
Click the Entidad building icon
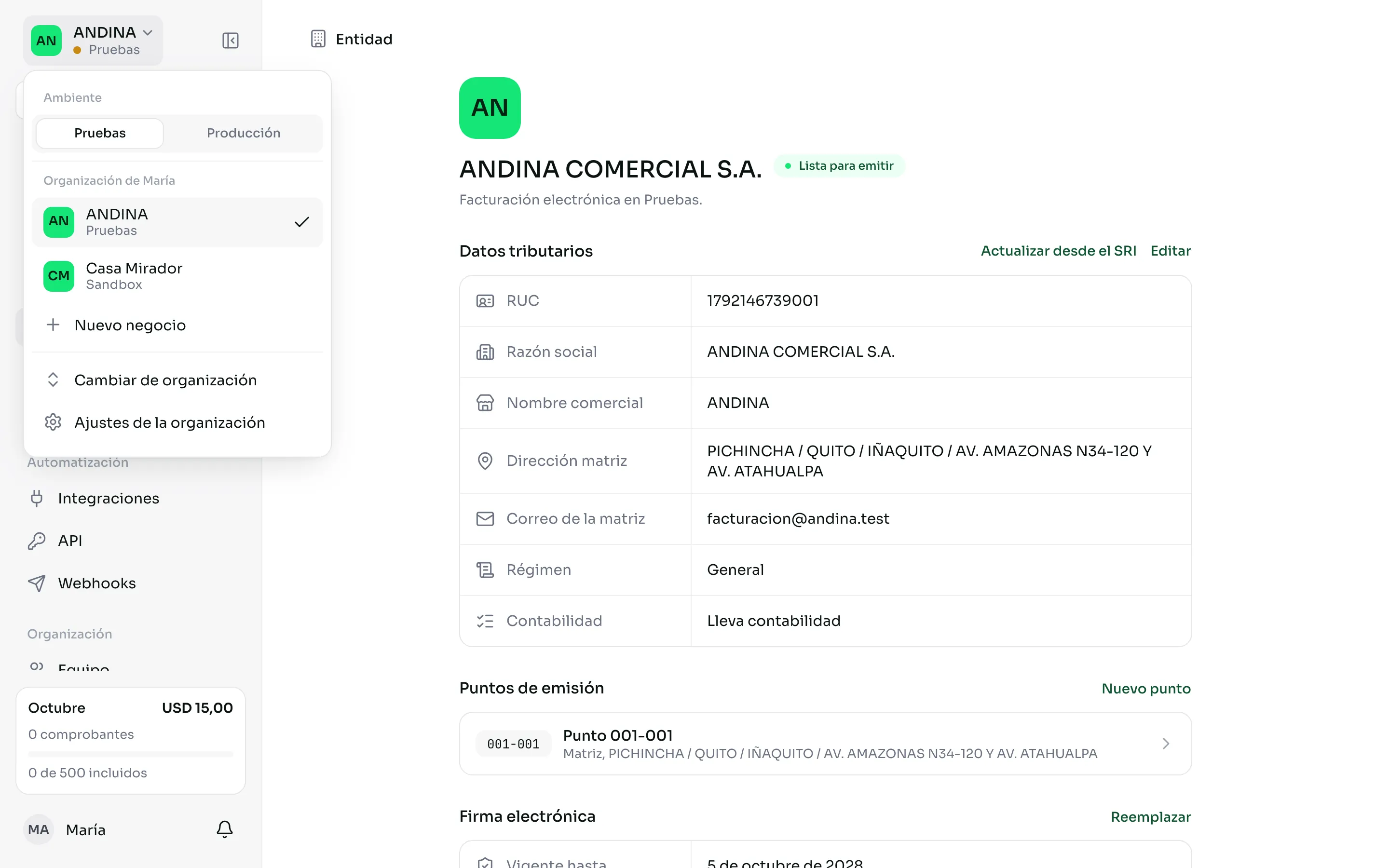318,39
